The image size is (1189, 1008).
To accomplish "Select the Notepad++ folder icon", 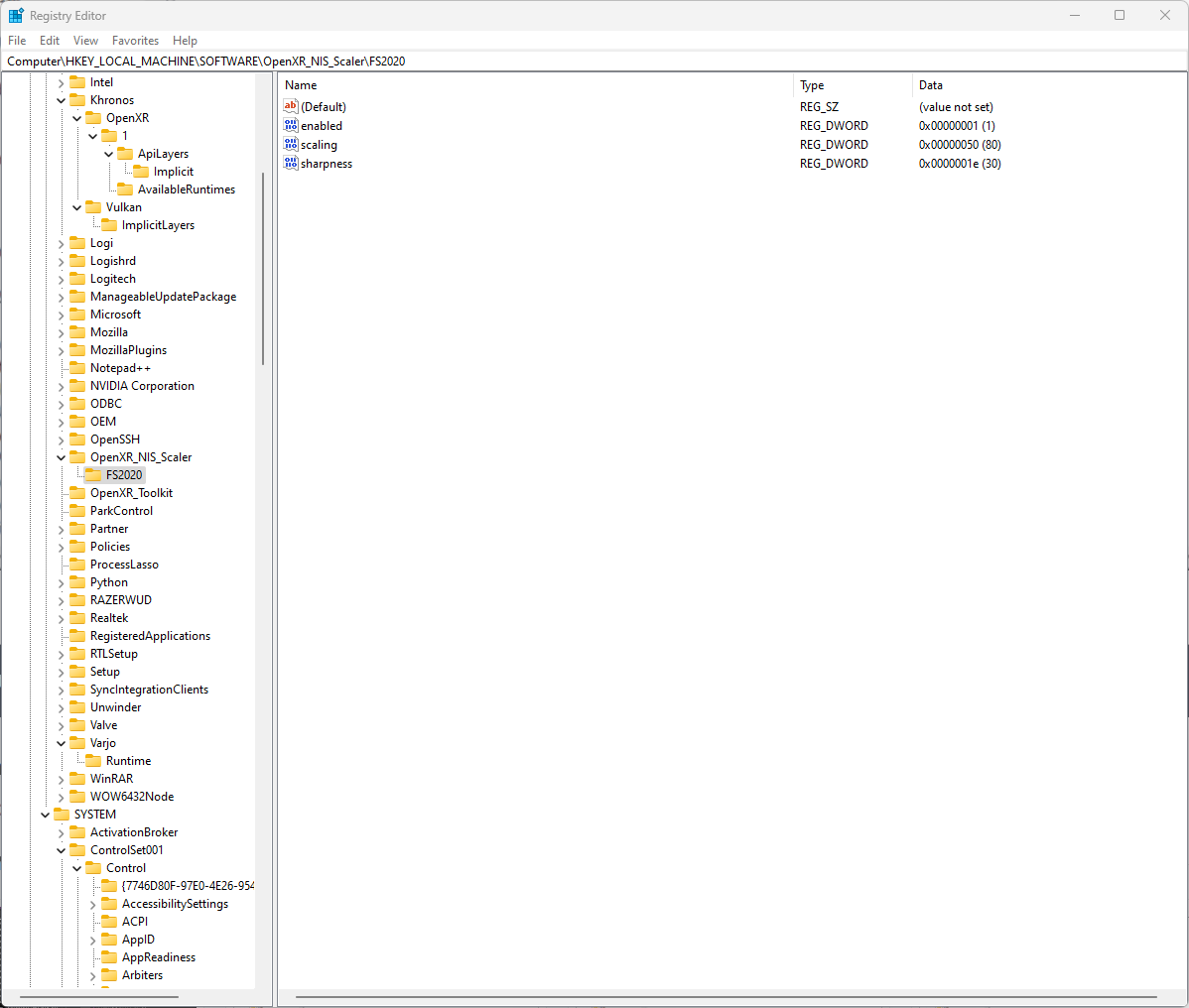I will 77,367.
